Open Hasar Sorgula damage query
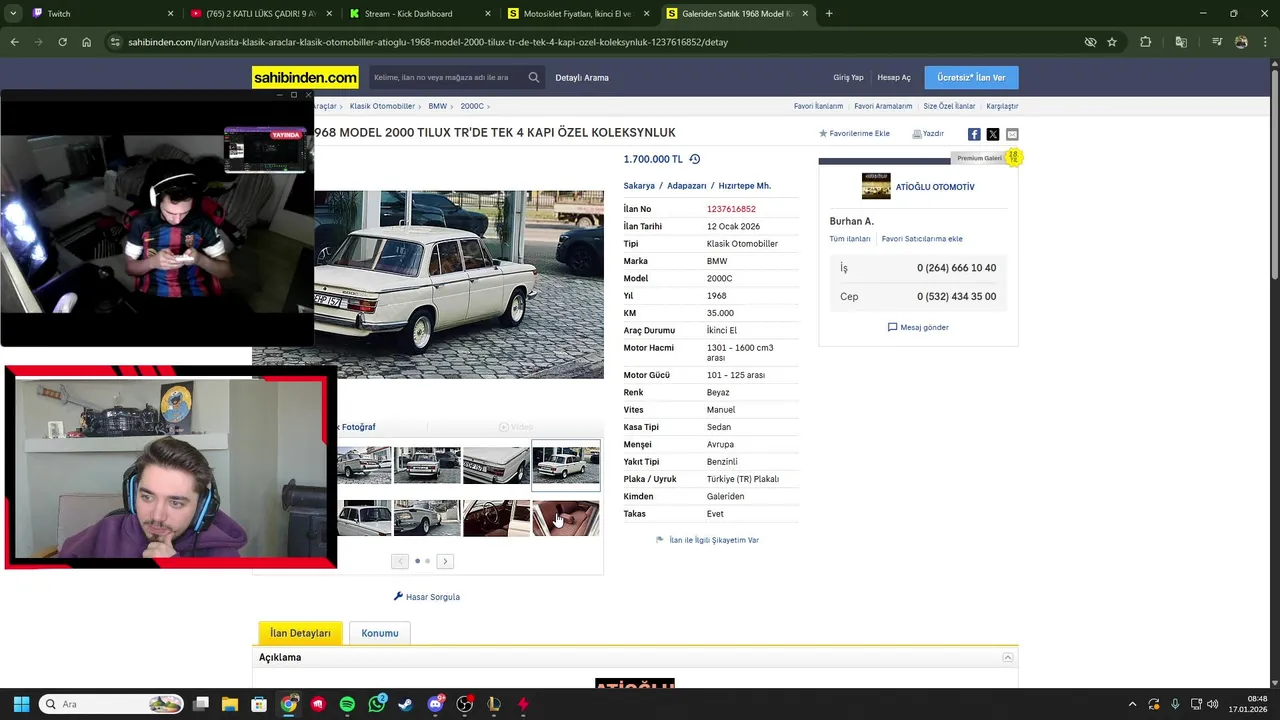The width and height of the screenshot is (1280, 720). click(427, 597)
